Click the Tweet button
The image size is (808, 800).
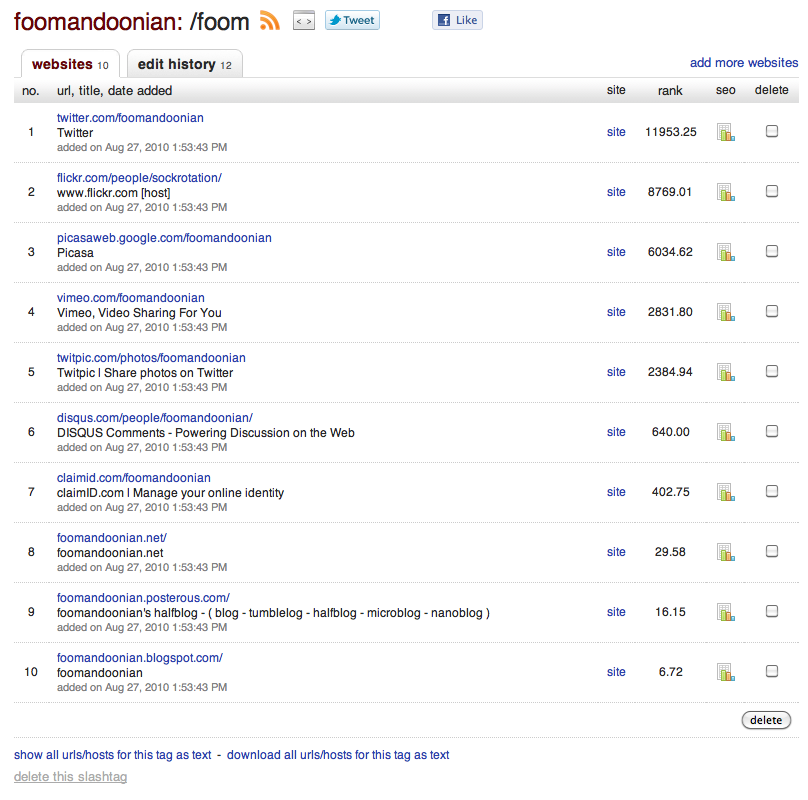pos(352,20)
